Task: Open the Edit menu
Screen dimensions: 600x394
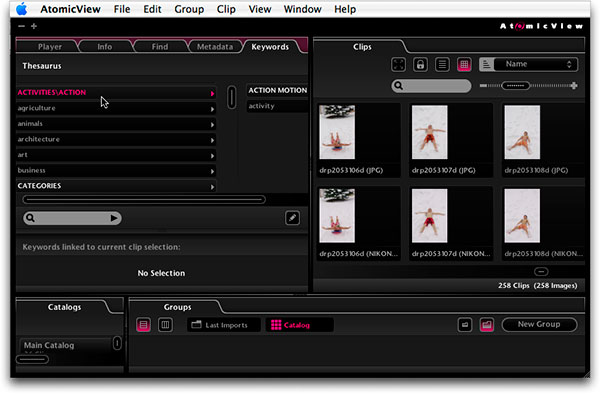Action: point(152,9)
